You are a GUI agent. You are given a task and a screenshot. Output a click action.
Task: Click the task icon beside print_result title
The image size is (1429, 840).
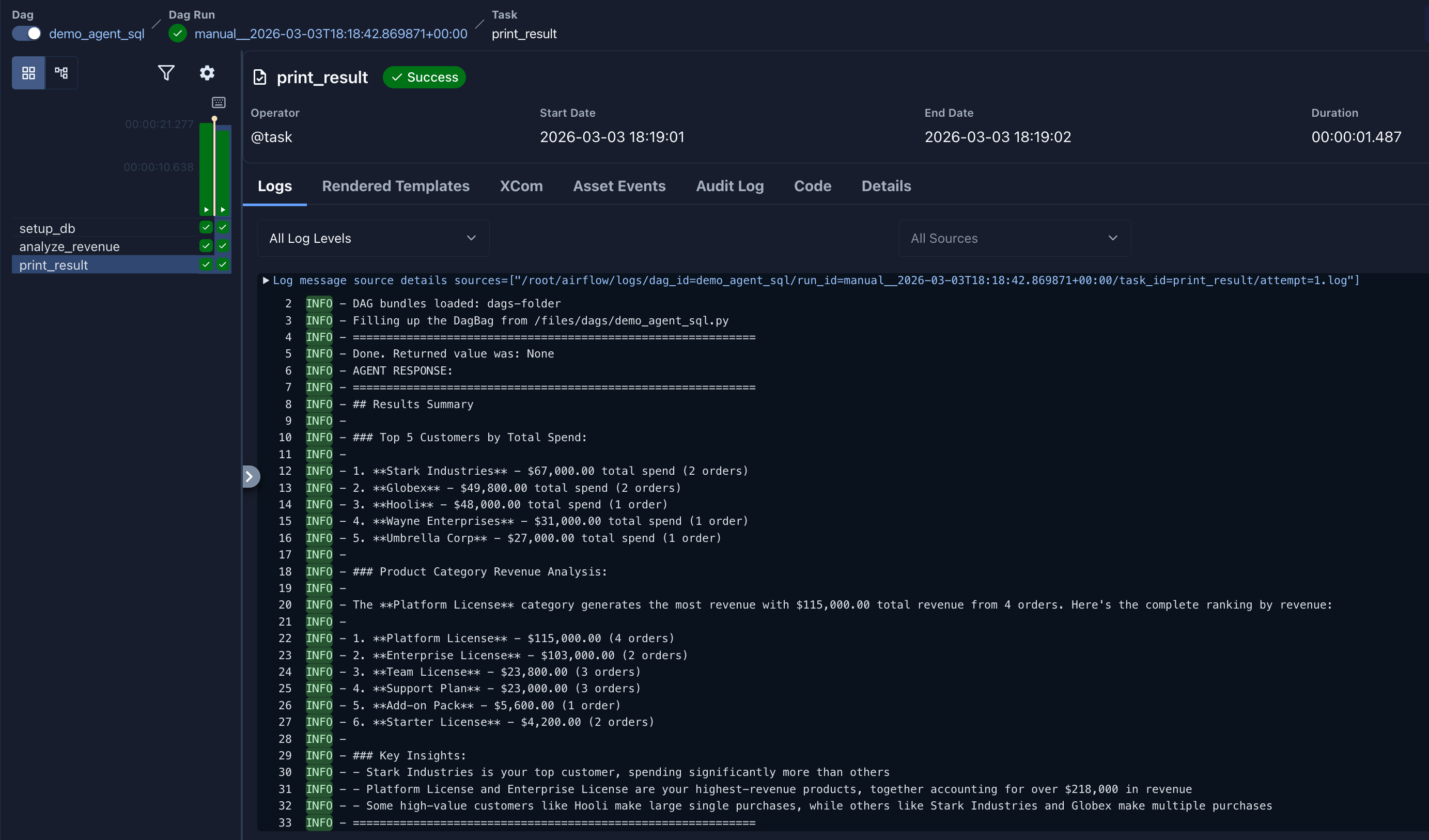(259, 77)
